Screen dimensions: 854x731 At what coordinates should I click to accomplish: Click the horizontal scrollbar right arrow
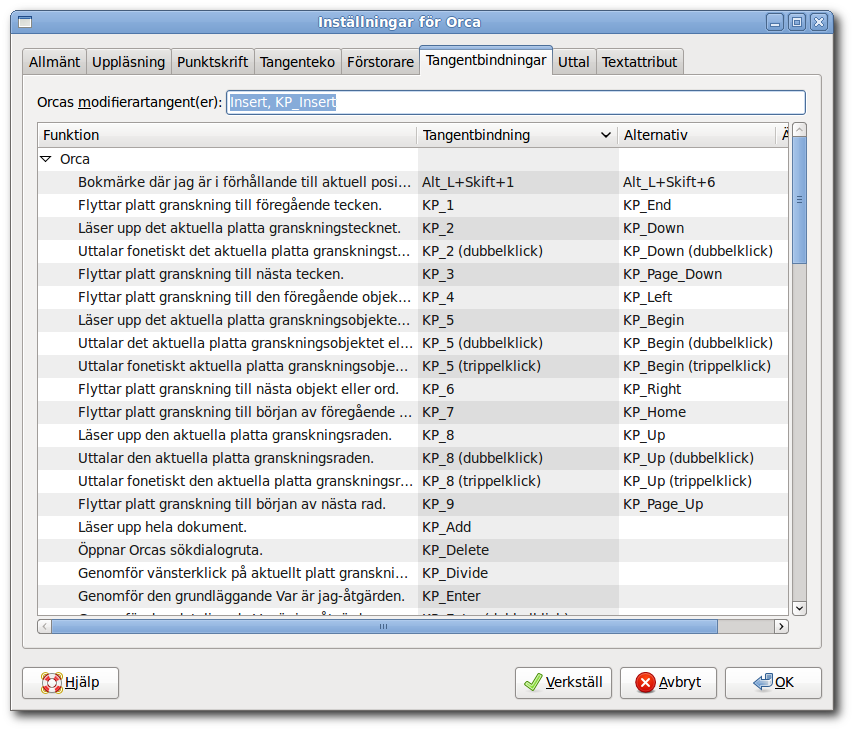[x=781, y=626]
